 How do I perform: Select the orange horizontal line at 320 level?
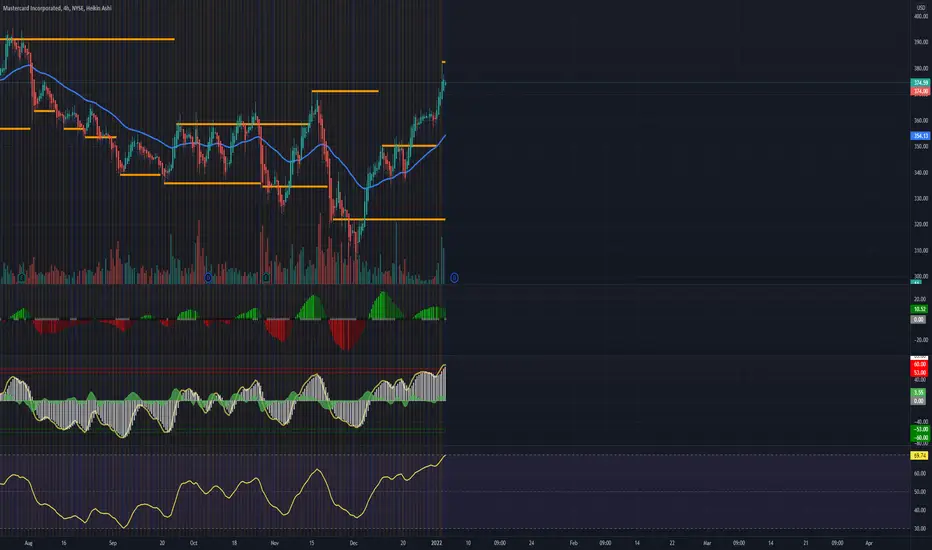[x=389, y=219]
